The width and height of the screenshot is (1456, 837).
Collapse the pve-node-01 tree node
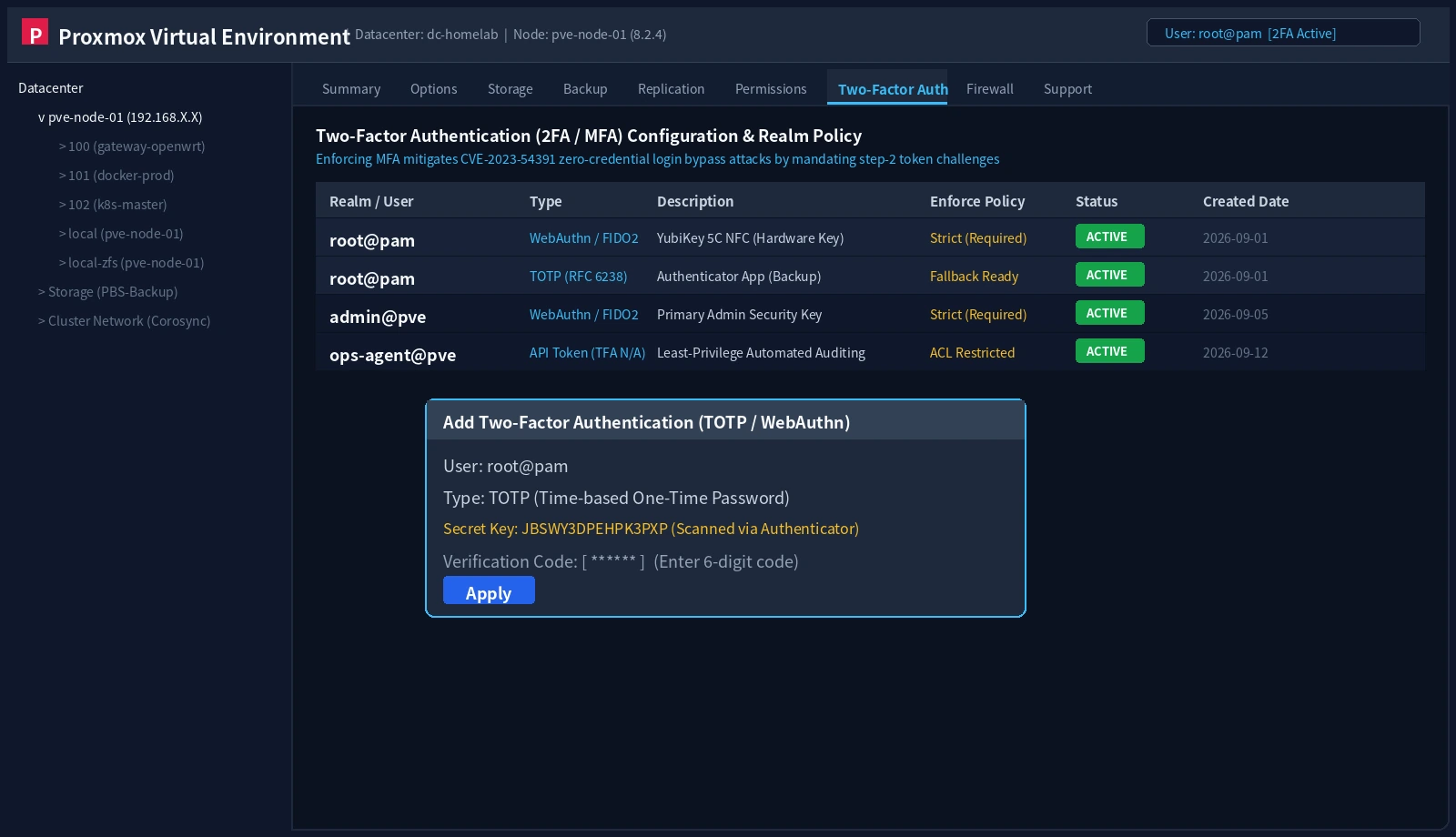click(41, 117)
